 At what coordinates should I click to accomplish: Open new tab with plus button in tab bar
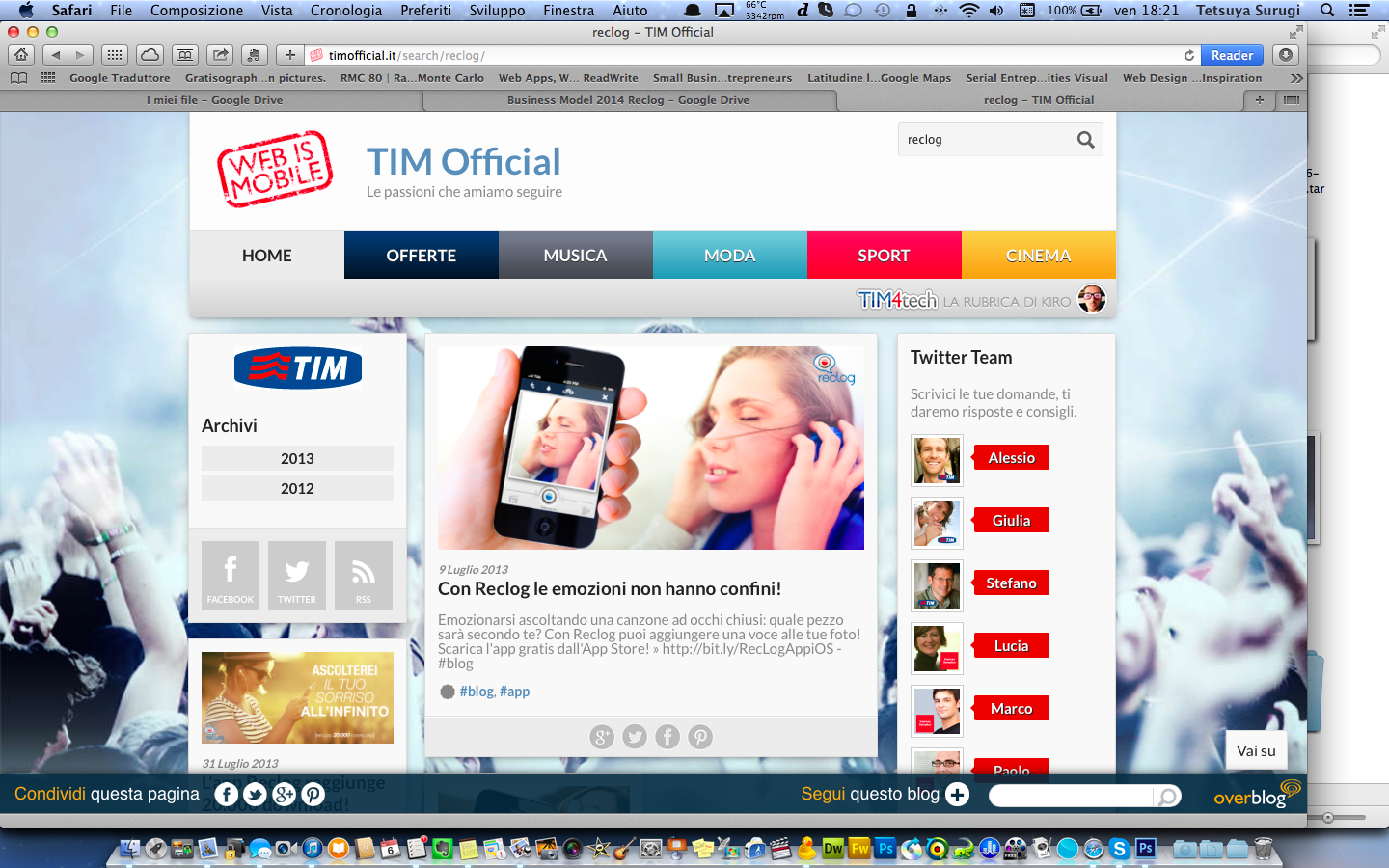[1259, 99]
